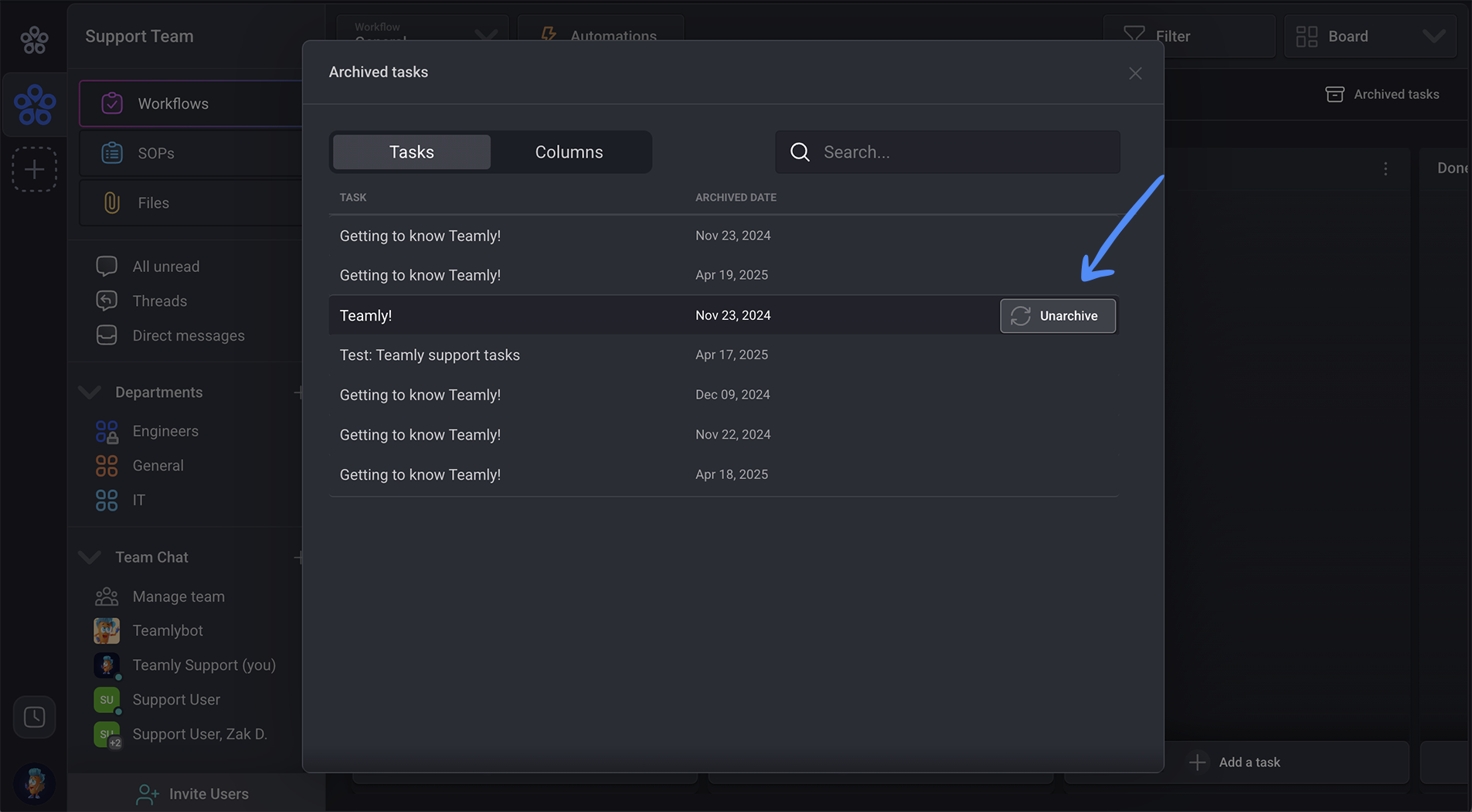The image size is (1472, 812).
Task: Open the Filter control in background
Action: (x=1188, y=36)
